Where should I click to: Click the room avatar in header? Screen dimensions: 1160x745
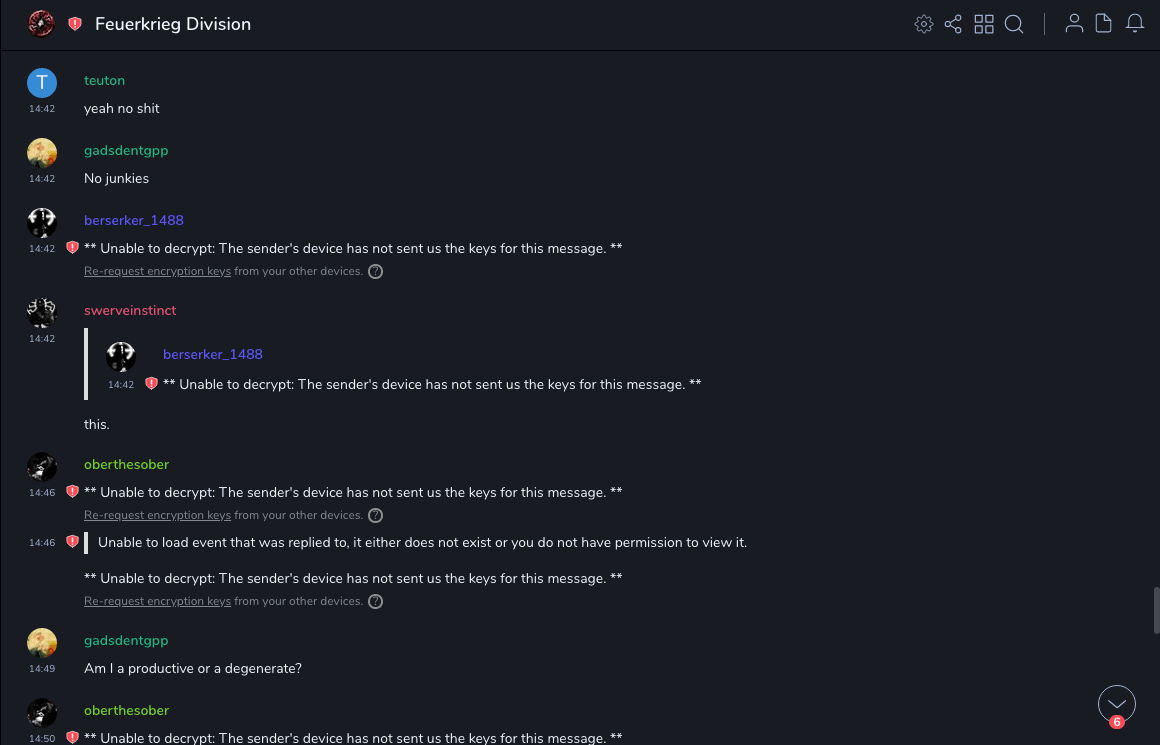coord(41,24)
